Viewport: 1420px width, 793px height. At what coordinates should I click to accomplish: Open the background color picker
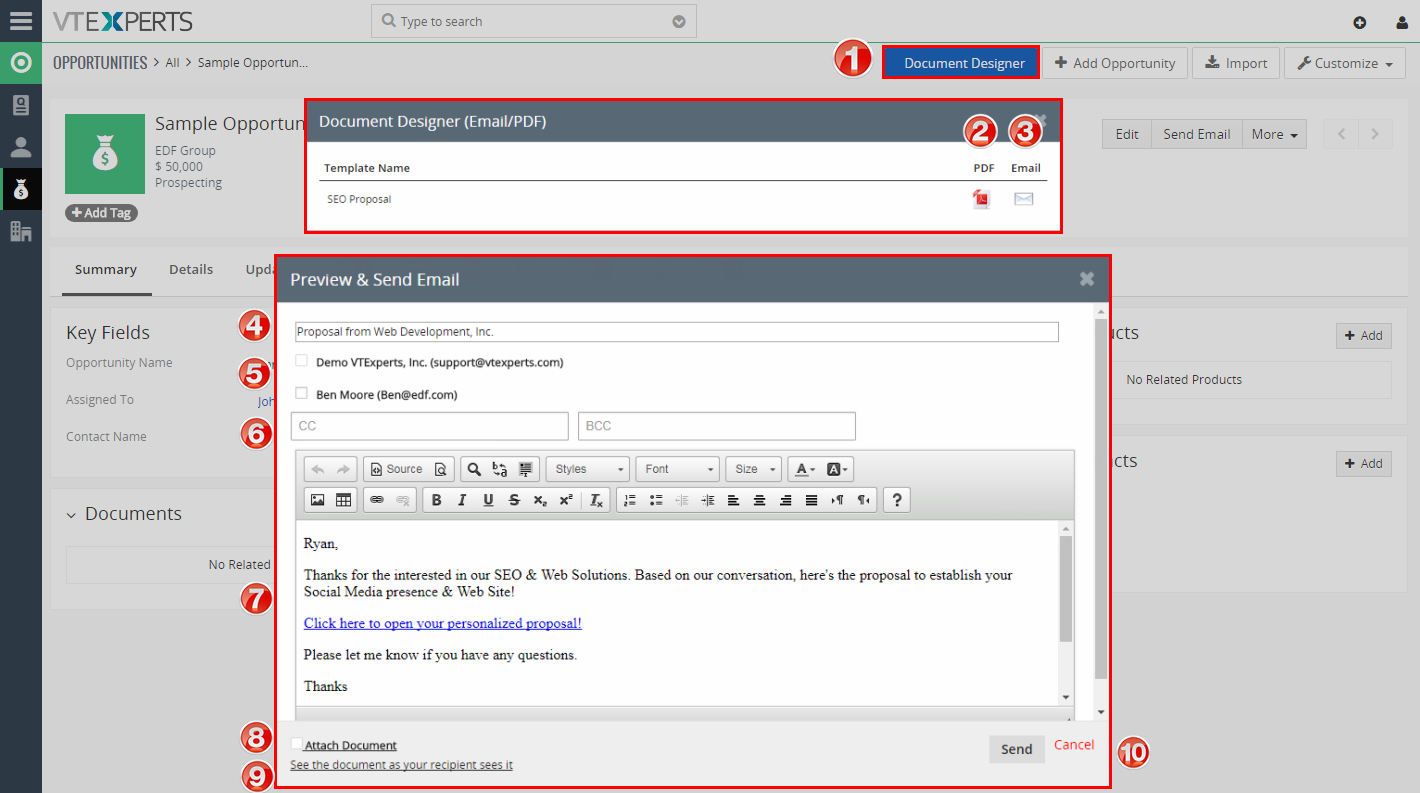[838, 469]
